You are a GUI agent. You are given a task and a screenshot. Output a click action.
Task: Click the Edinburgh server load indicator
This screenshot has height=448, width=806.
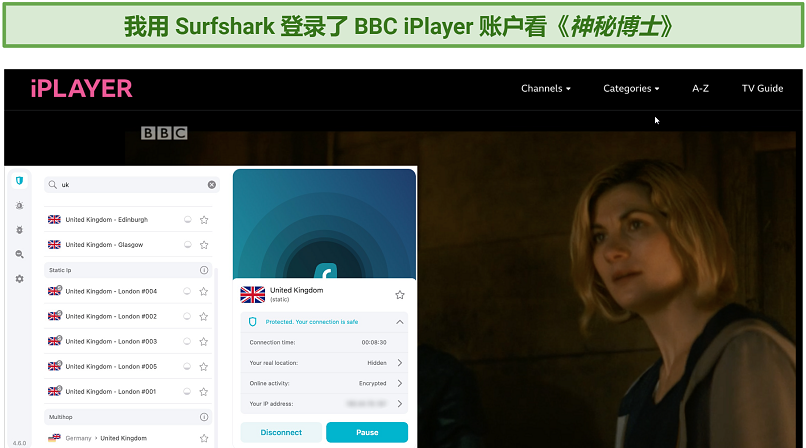pos(188,220)
